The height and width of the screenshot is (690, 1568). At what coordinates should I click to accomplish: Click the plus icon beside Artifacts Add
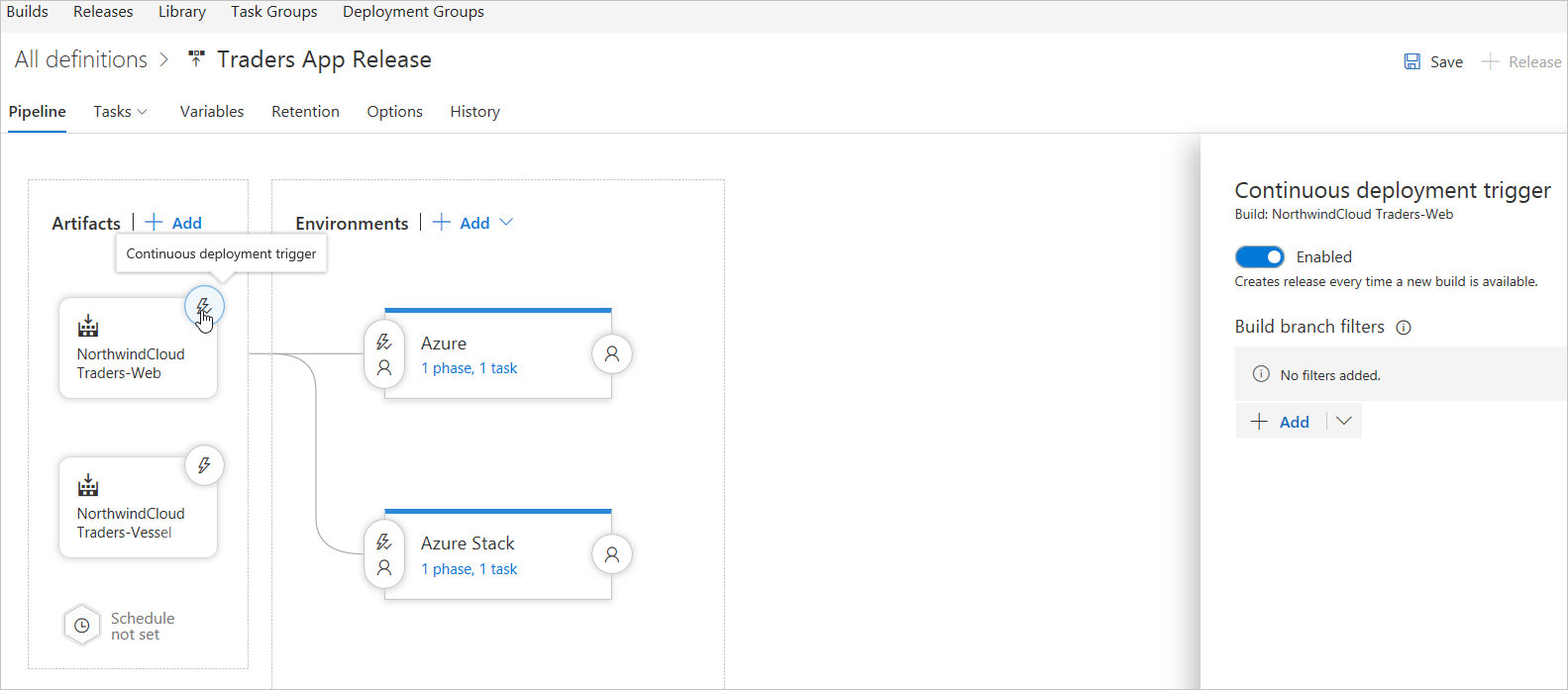(155, 223)
